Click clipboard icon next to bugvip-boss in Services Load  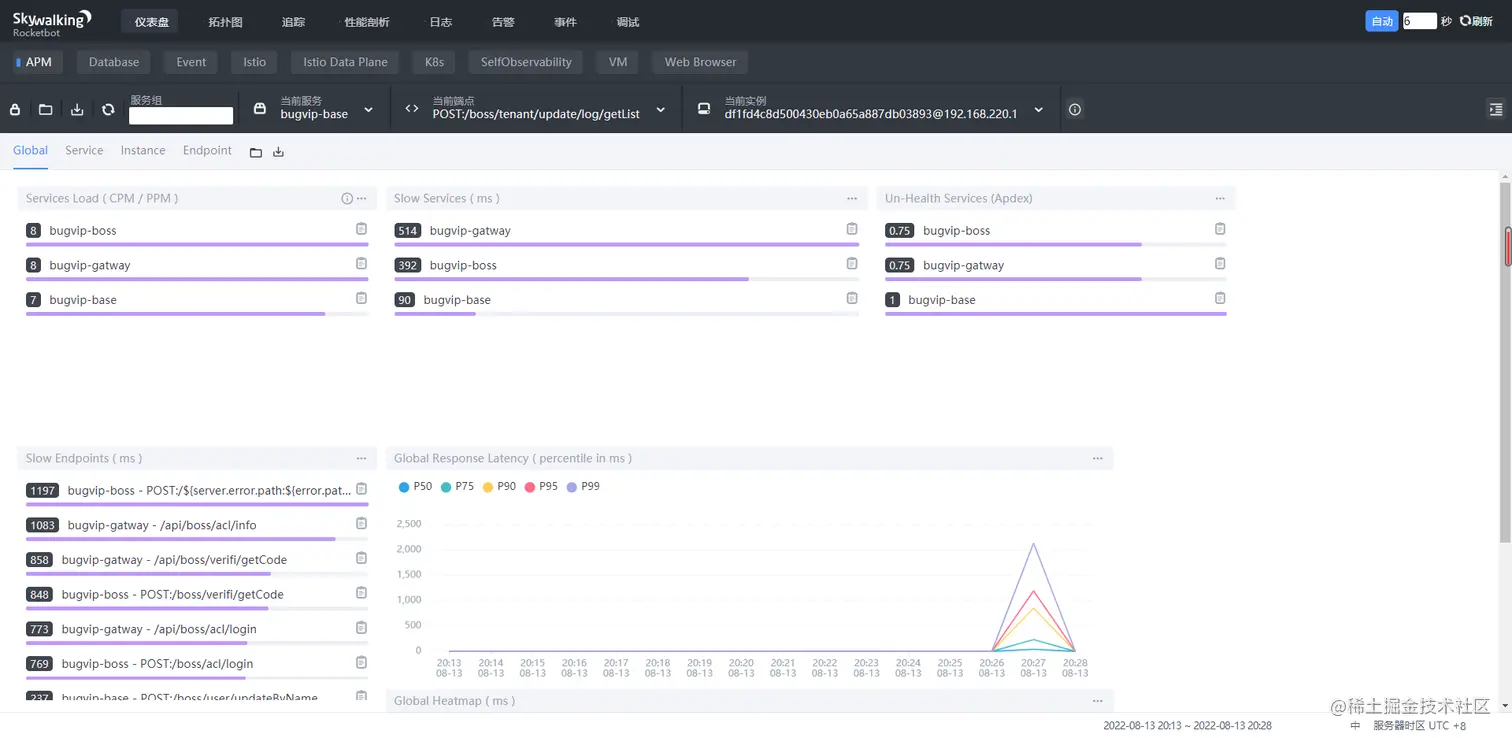point(362,229)
